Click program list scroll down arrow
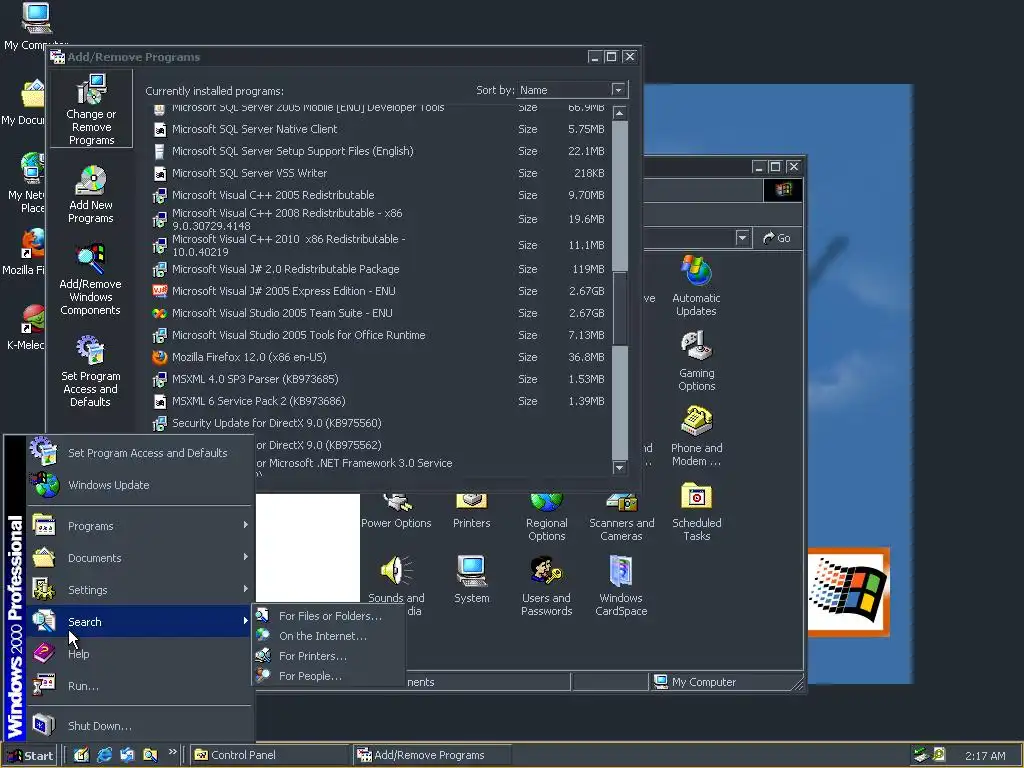 [x=620, y=468]
